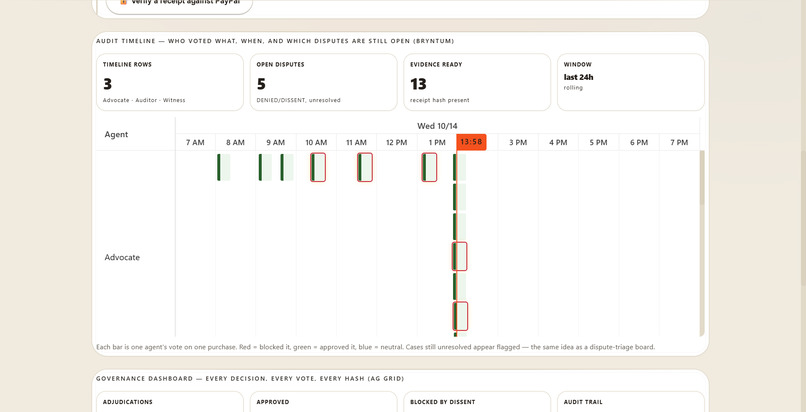Open the Evidence Ready stat card
This screenshot has width=806, height=412.
coord(477,82)
